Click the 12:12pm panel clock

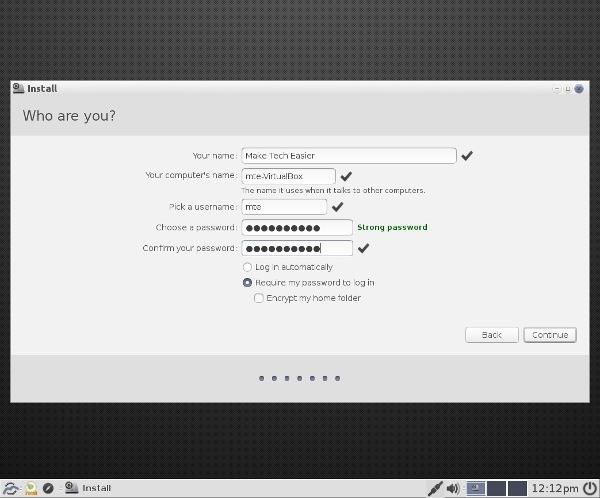[x=555, y=488]
